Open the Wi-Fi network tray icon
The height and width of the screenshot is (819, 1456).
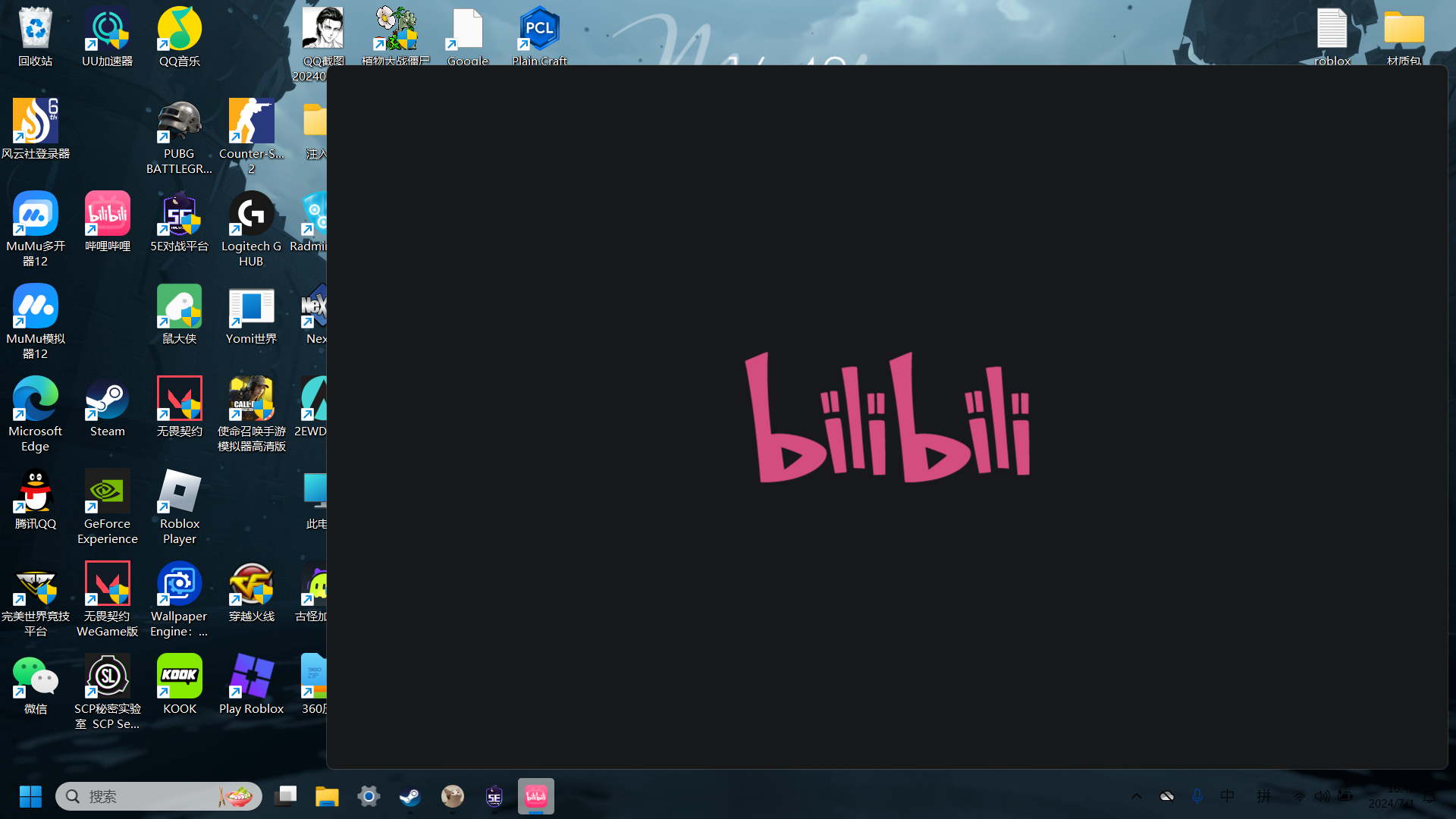click(1300, 796)
